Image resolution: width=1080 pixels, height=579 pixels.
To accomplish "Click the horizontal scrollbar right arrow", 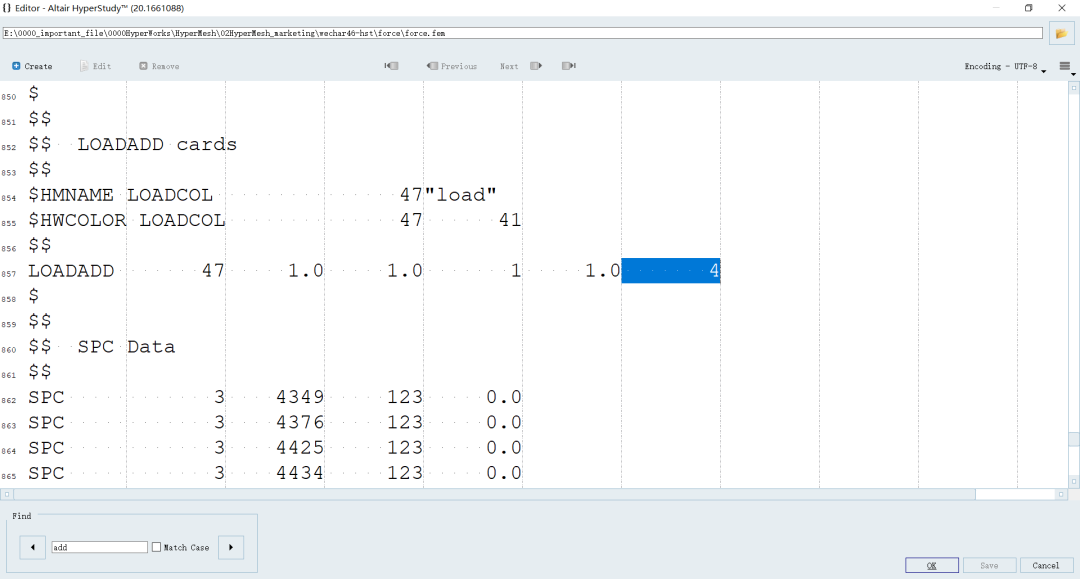I will click(x=1061, y=494).
